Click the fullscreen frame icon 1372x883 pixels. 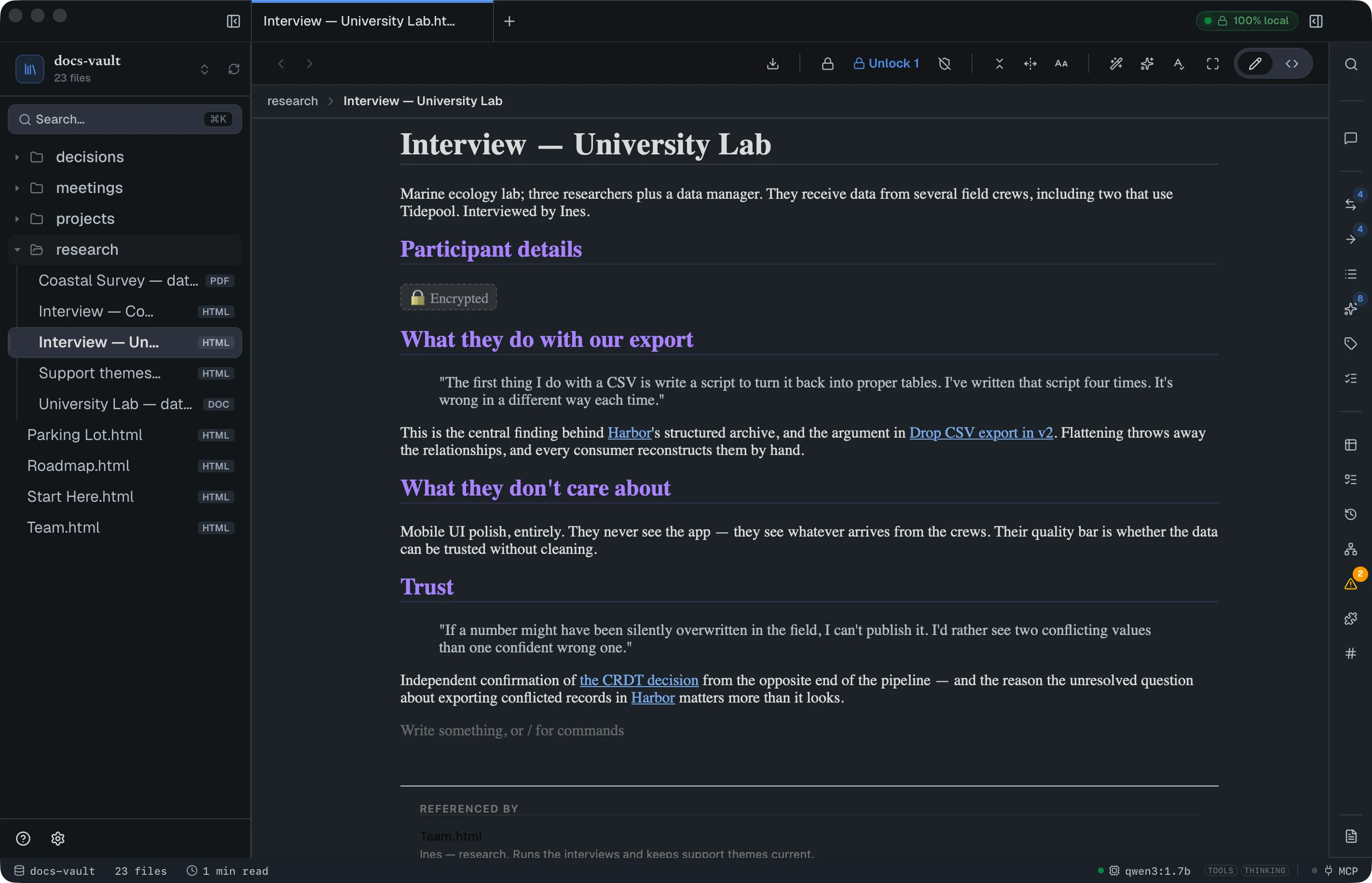pos(1212,64)
